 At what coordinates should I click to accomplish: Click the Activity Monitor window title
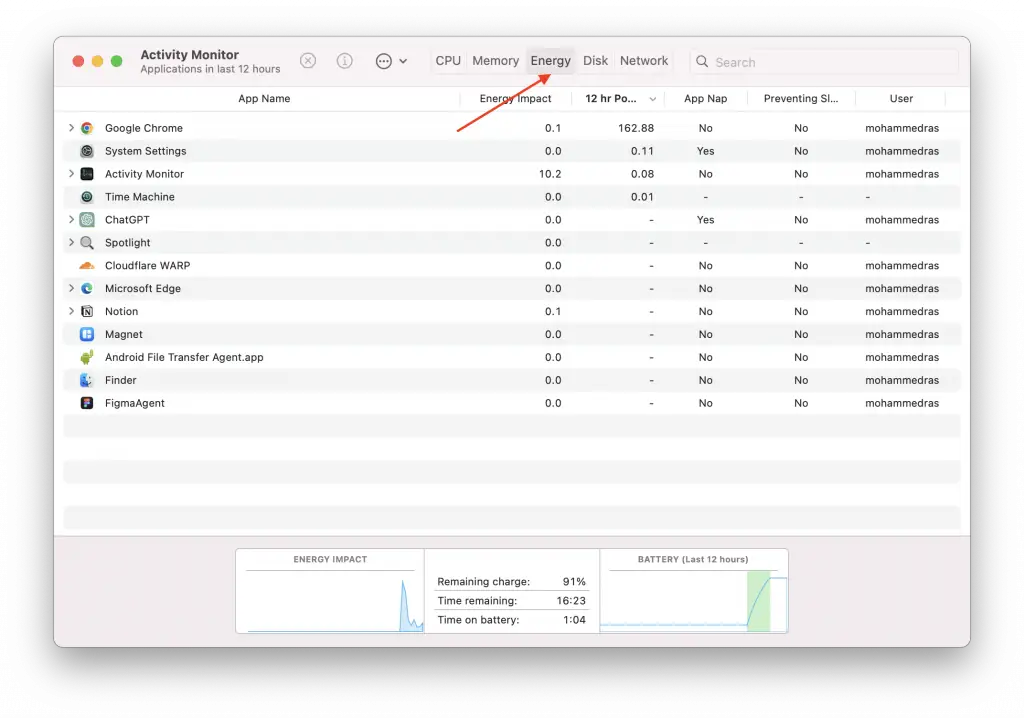[x=189, y=55]
